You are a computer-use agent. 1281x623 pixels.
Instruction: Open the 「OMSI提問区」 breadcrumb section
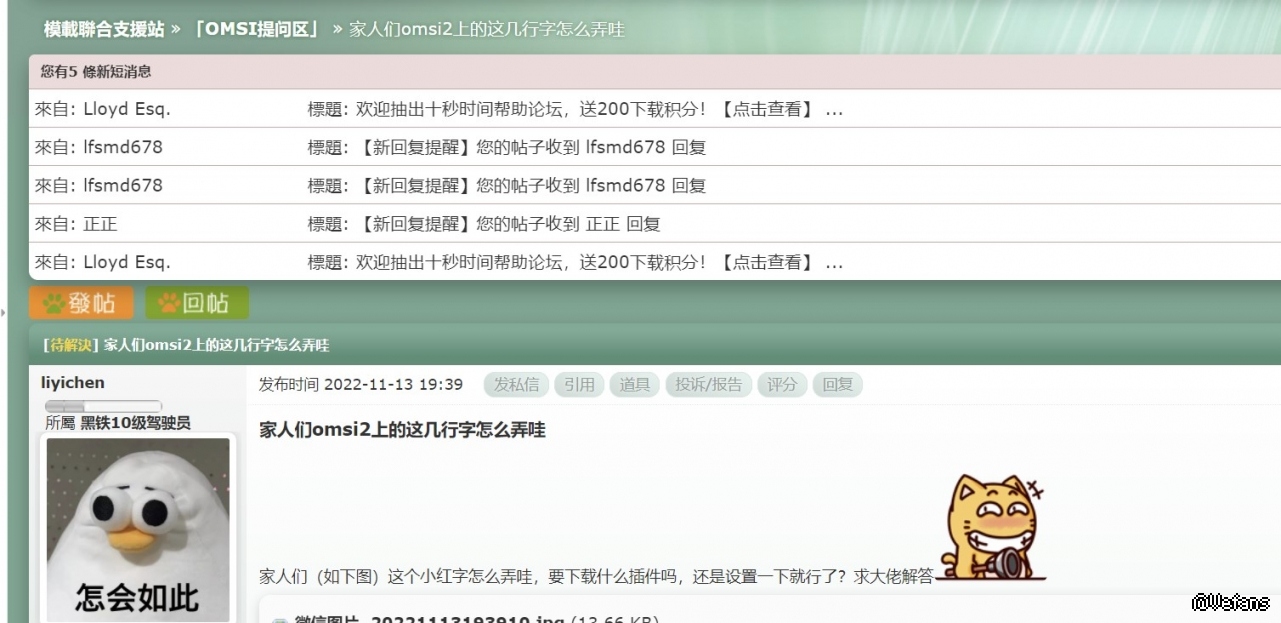tap(257, 29)
